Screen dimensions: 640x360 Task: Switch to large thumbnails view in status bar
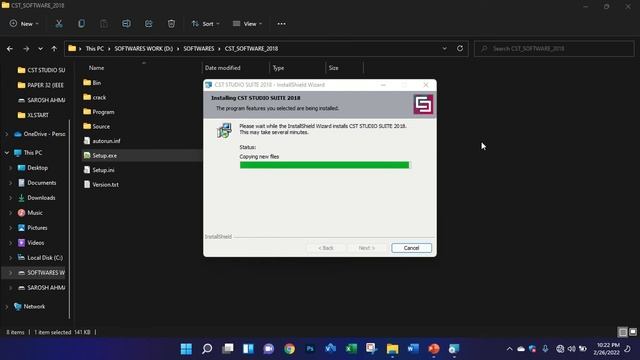[x=633, y=332]
